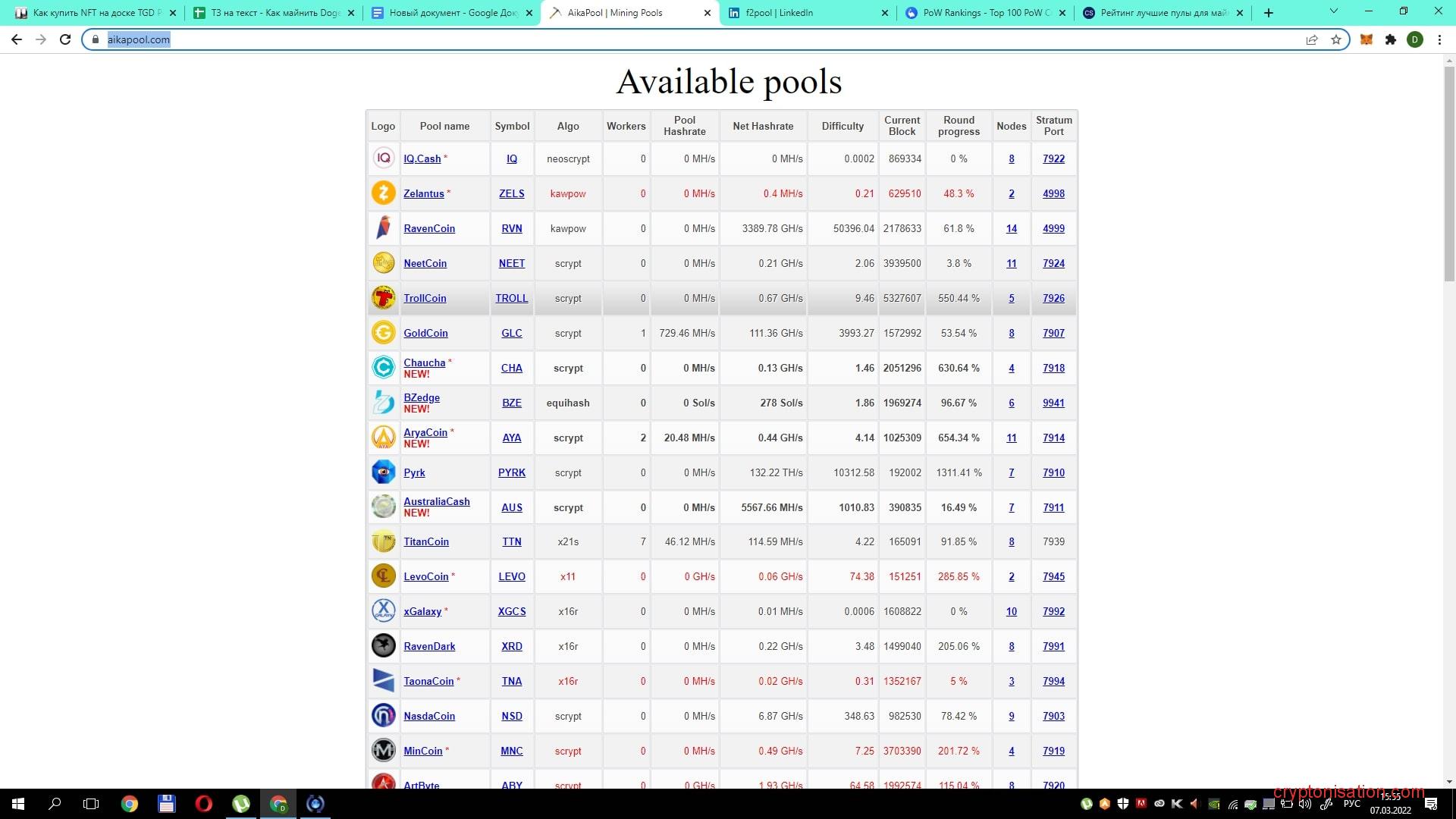Open the Chrome three-dot menu
Image resolution: width=1456 pixels, height=819 pixels.
(x=1439, y=39)
